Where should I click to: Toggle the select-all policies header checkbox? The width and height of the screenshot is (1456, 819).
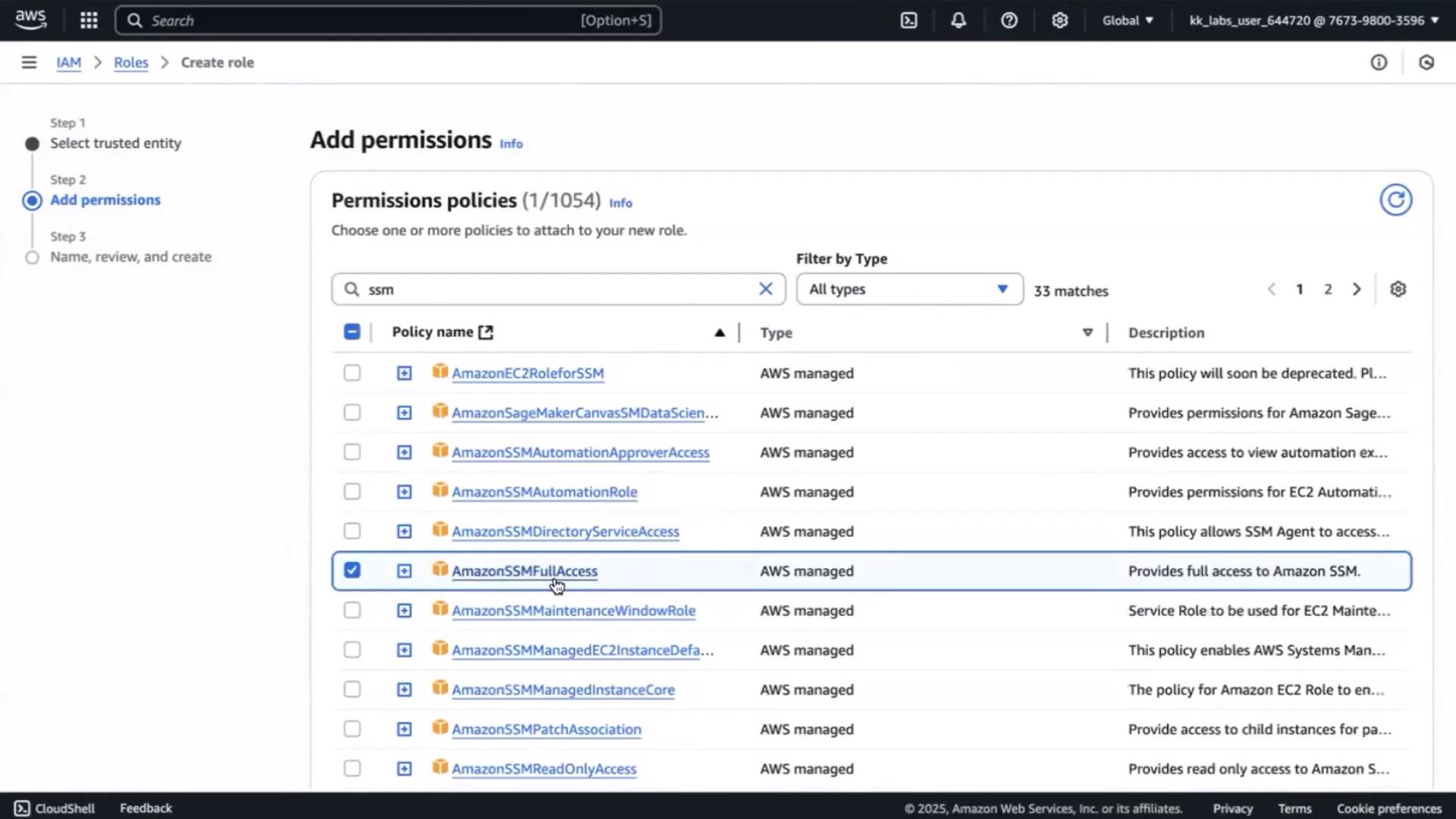[x=352, y=332]
